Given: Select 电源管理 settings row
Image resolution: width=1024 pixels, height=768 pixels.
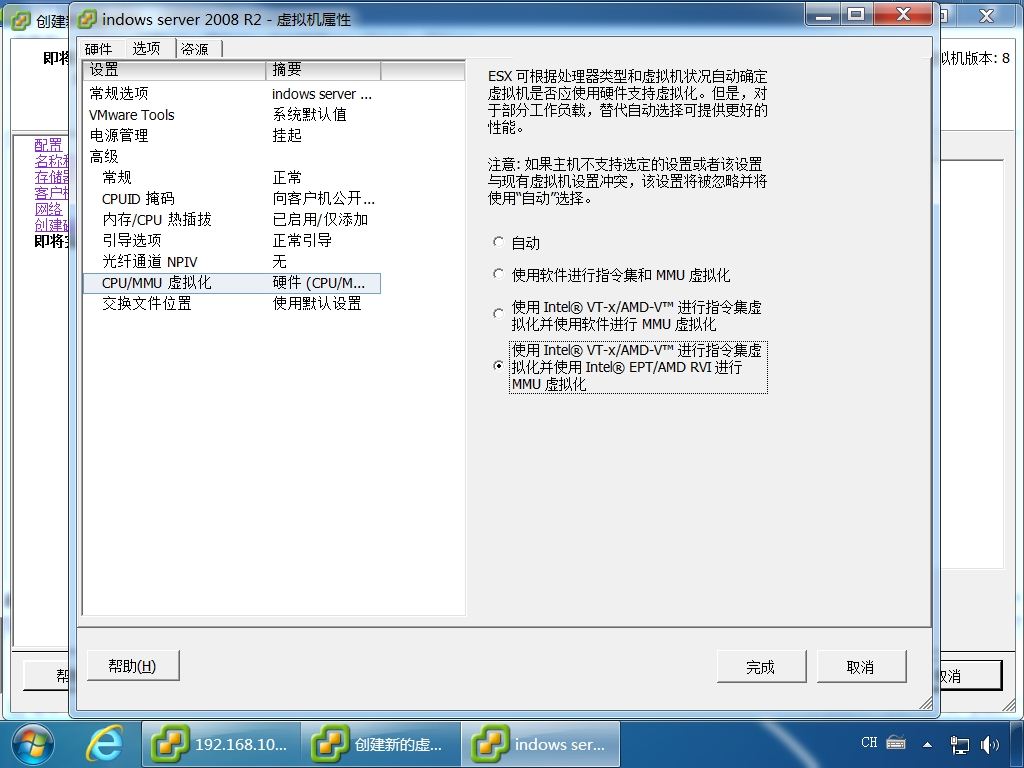Looking at the screenshot, I should [x=232, y=135].
